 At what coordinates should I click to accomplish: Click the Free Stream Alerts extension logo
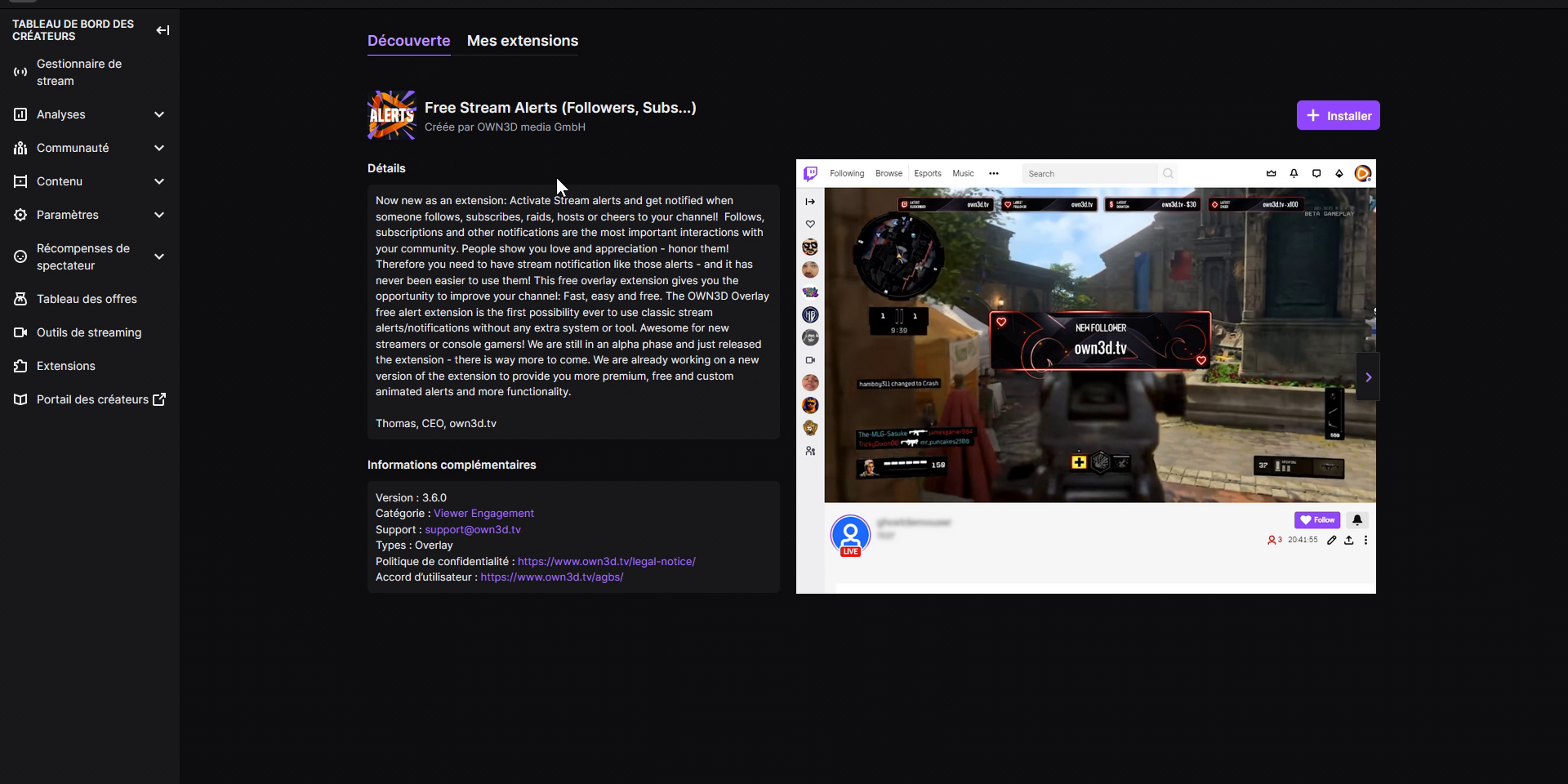coord(391,115)
